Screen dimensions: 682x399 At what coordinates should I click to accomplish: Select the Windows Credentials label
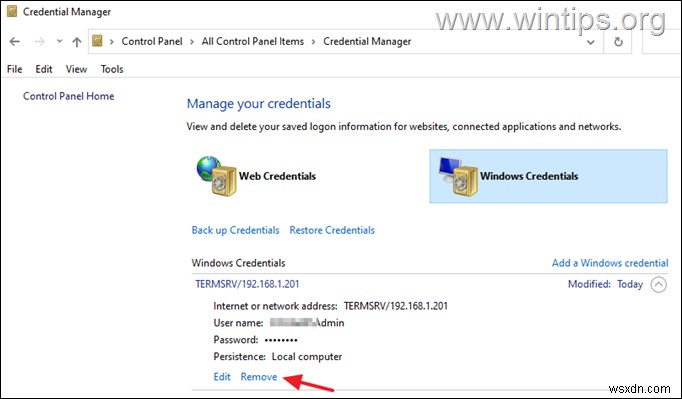point(529,176)
